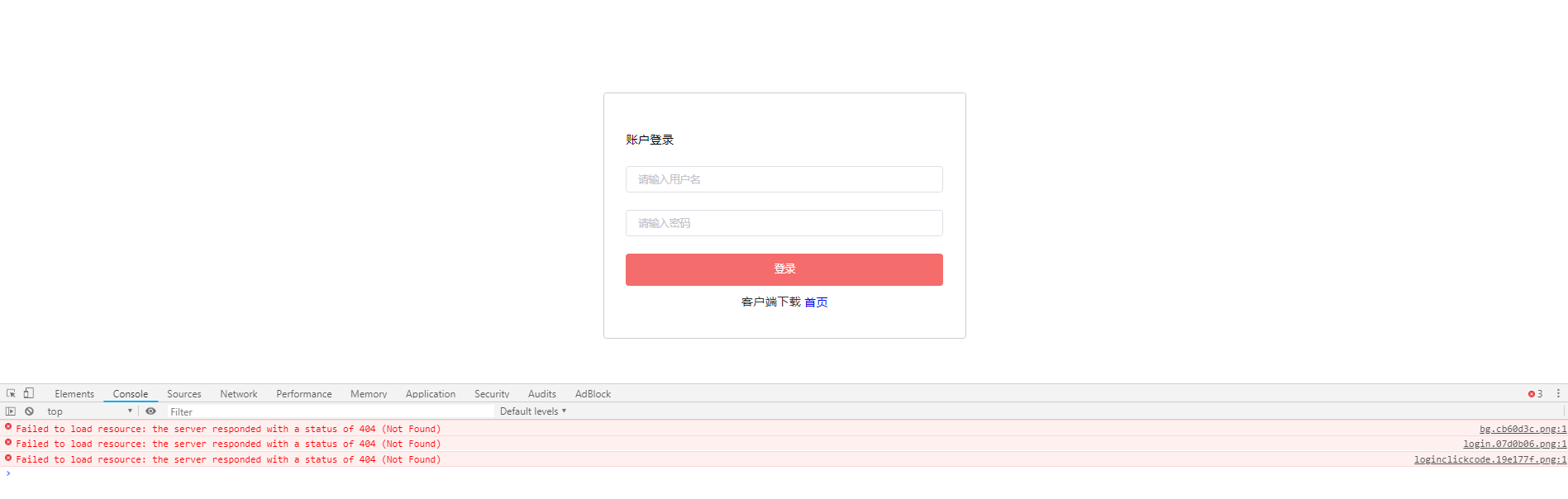Screen dimensions: 1568x499
Task: Open login.07d0b06.png:1 source link
Action: pyautogui.click(x=1514, y=444)
